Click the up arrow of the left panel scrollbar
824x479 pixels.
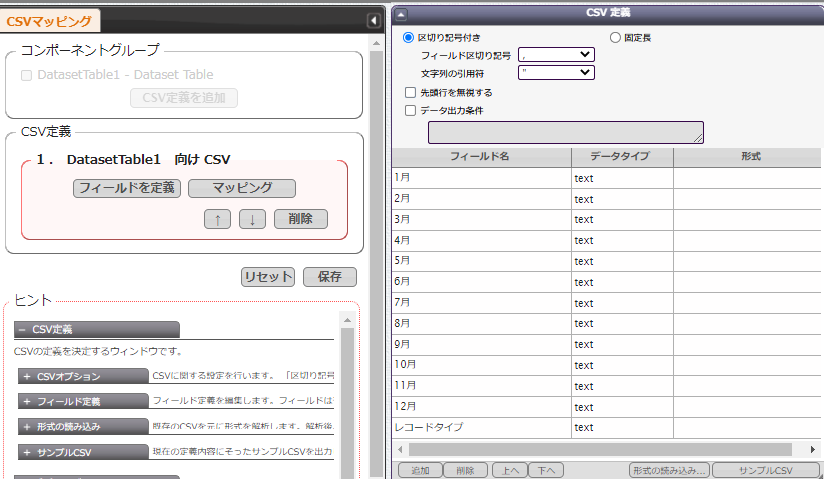click(376, 43)
